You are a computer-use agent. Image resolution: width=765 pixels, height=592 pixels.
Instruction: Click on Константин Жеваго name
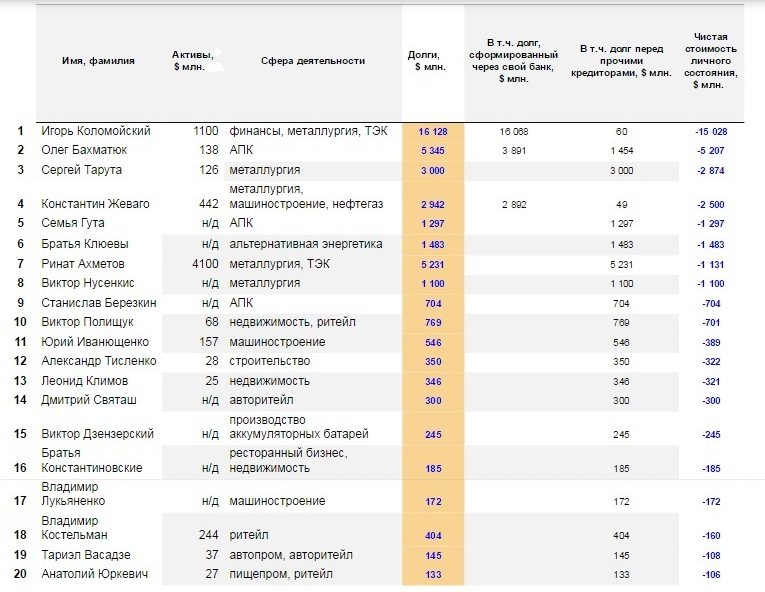[x=96, y=204]
